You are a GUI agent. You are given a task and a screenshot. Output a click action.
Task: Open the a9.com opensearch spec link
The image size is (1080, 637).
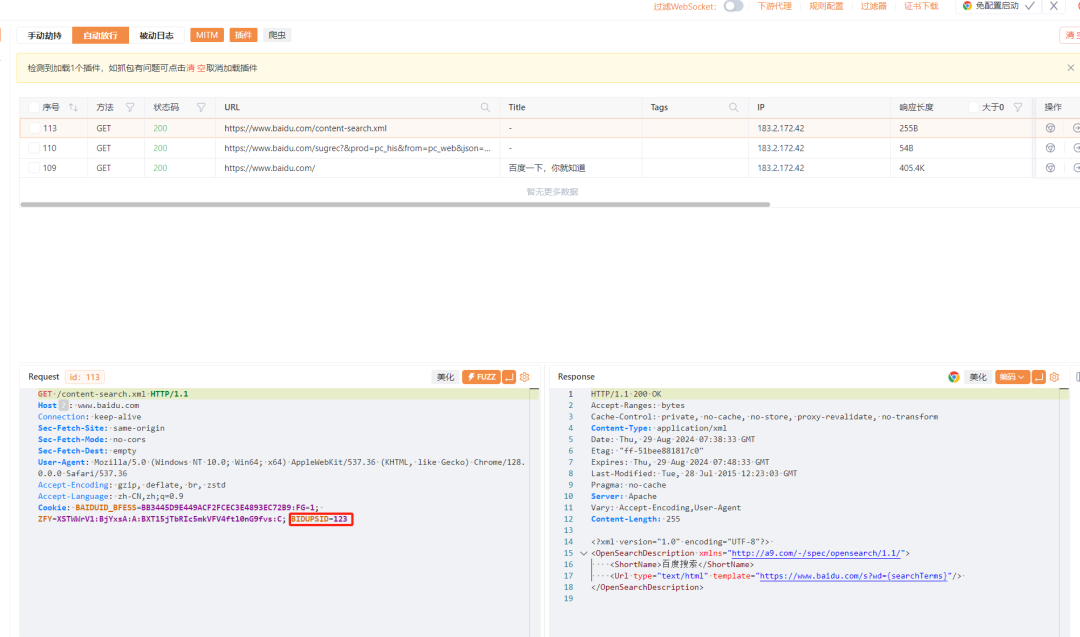816,553
